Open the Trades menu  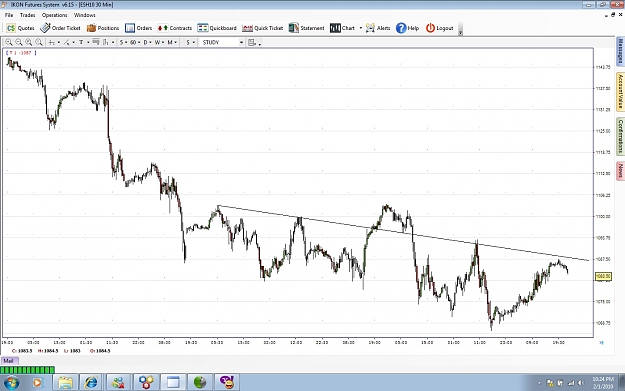(x=28, y=15)
